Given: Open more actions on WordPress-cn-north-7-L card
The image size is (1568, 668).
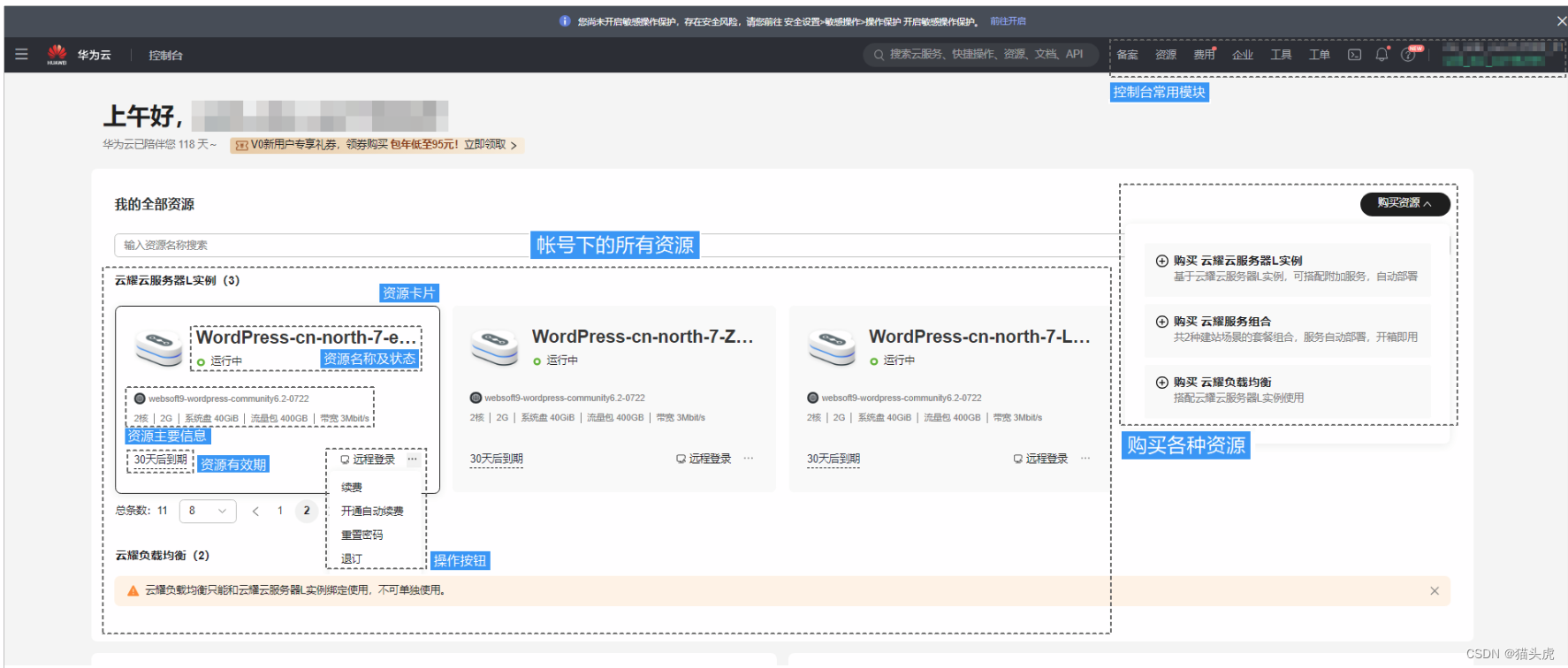Looking at the screenshot, I should pos(1085,459).
